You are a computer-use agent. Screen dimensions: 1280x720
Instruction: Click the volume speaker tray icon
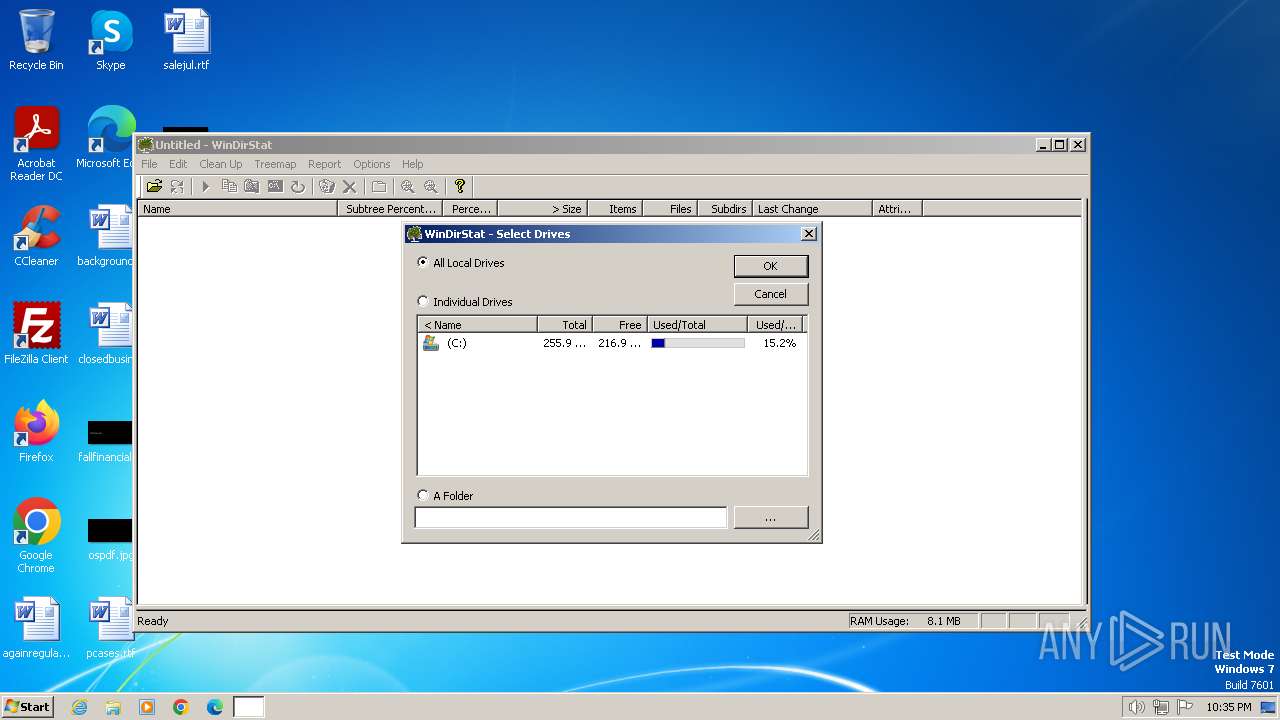click(1137, 707)
